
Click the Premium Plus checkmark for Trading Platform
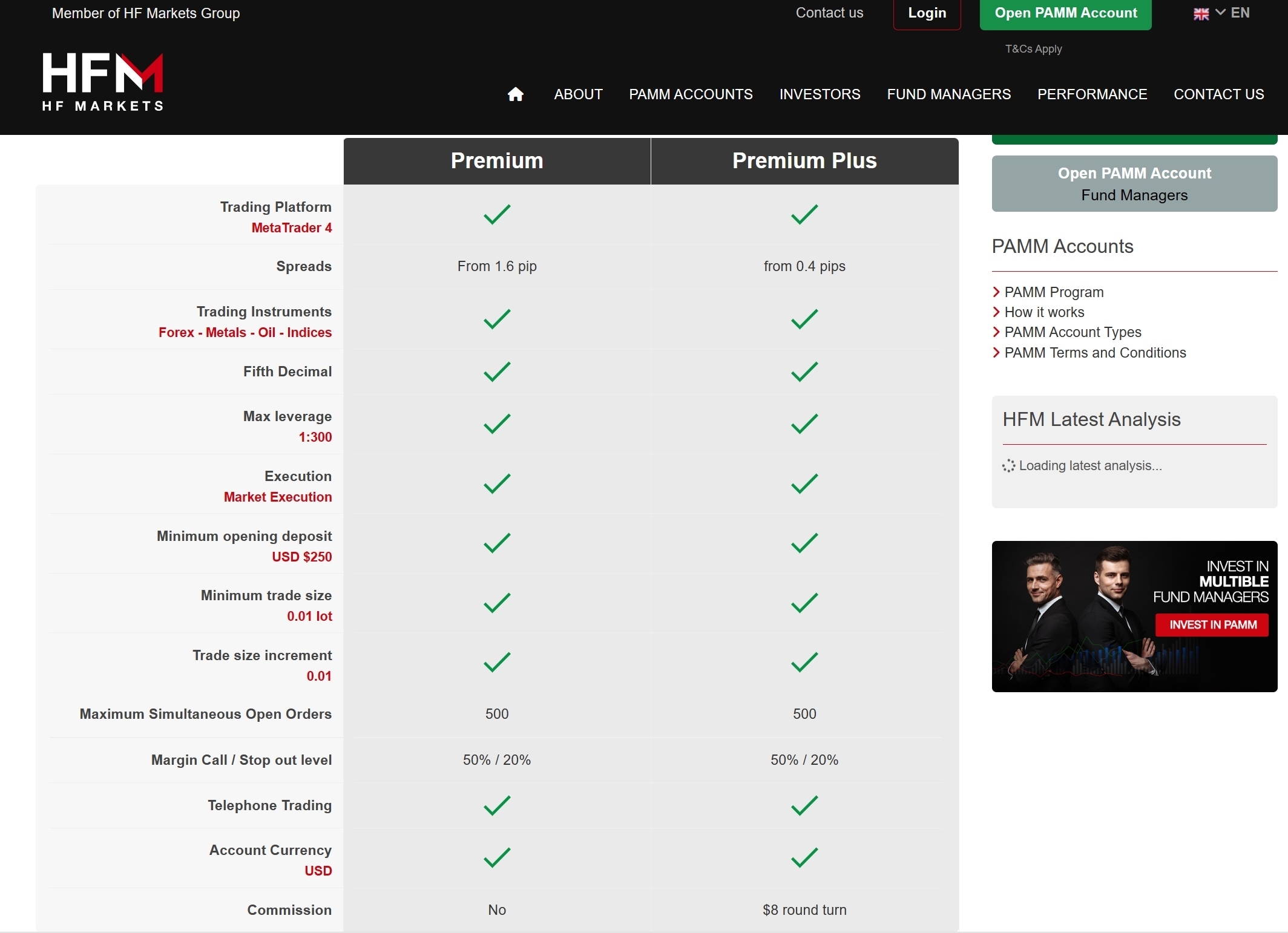click(x=804, y=214)
